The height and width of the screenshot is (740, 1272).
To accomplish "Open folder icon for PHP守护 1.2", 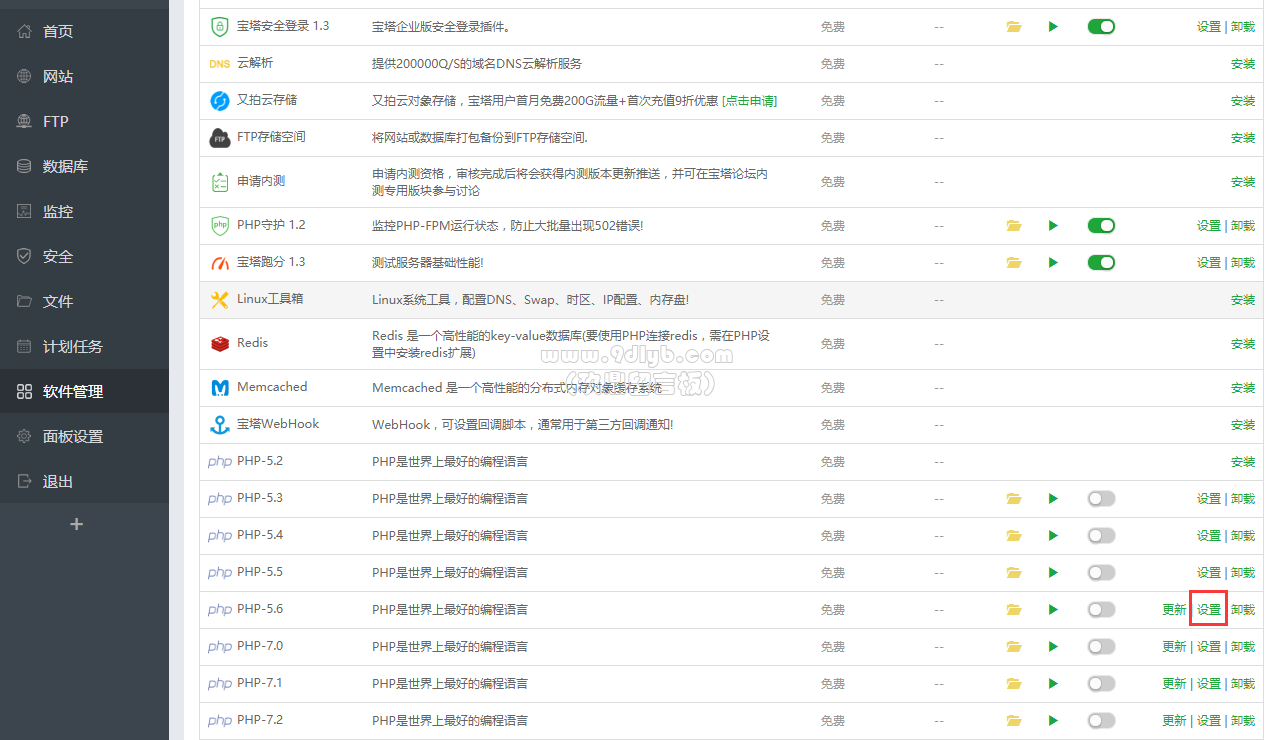I will (1014, 226).
